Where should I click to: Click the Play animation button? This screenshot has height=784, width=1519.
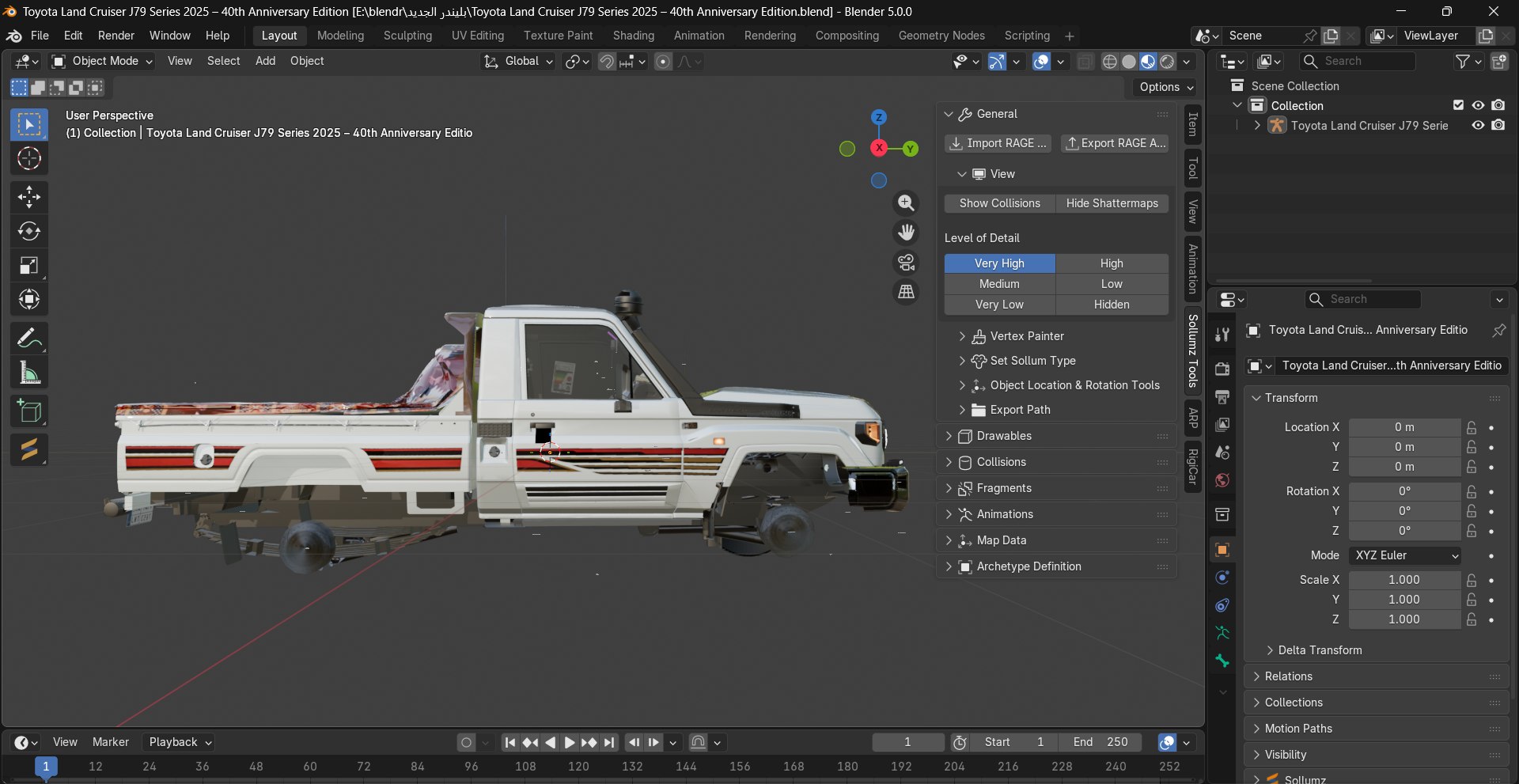coord(569,742)
